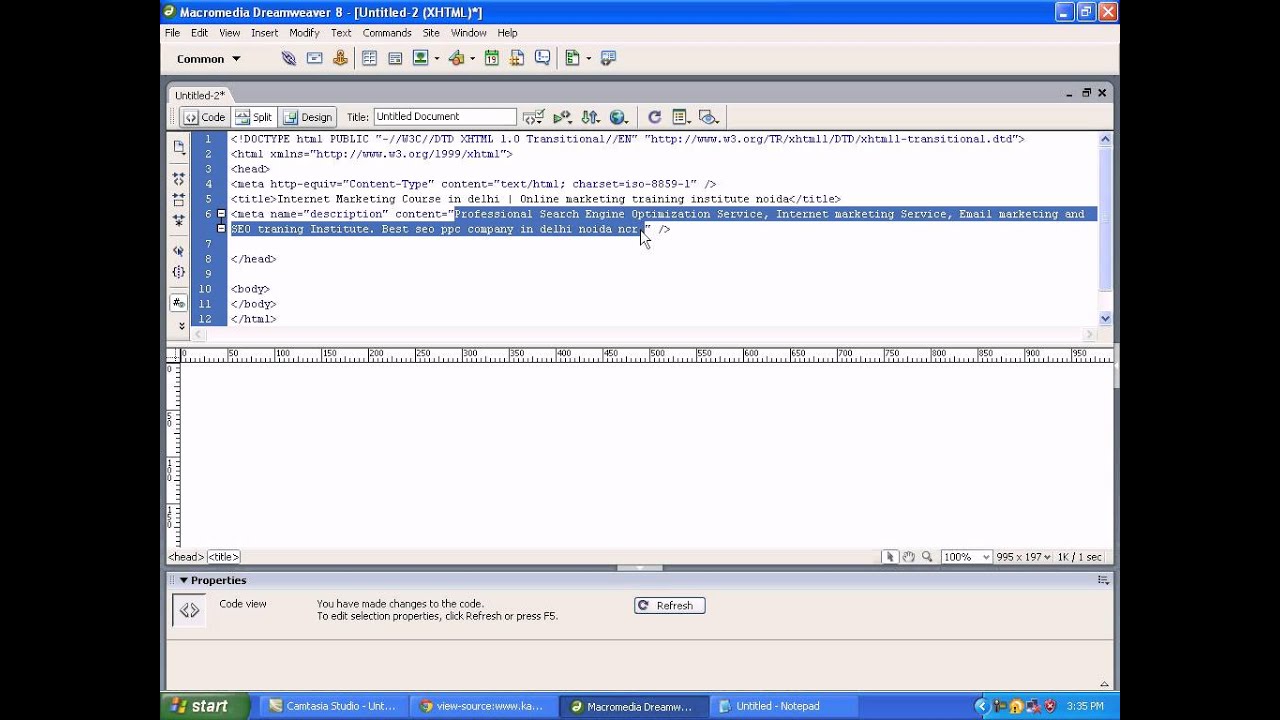Screen dimensions: 1280x720
Task: Insert a Table icon
Action: (369, 58)
